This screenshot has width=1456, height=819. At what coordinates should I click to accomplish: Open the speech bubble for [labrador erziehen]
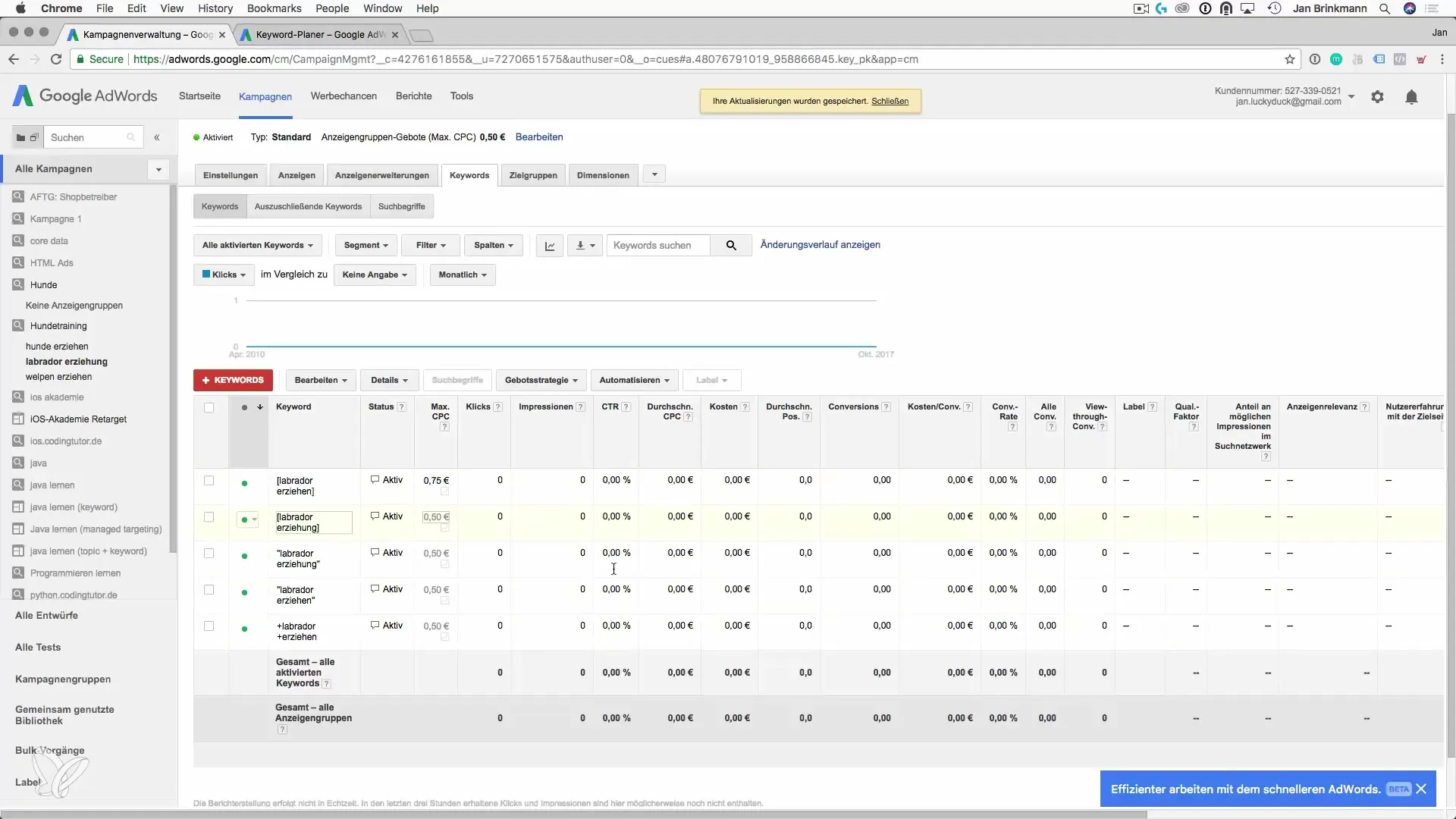point(375,480)
